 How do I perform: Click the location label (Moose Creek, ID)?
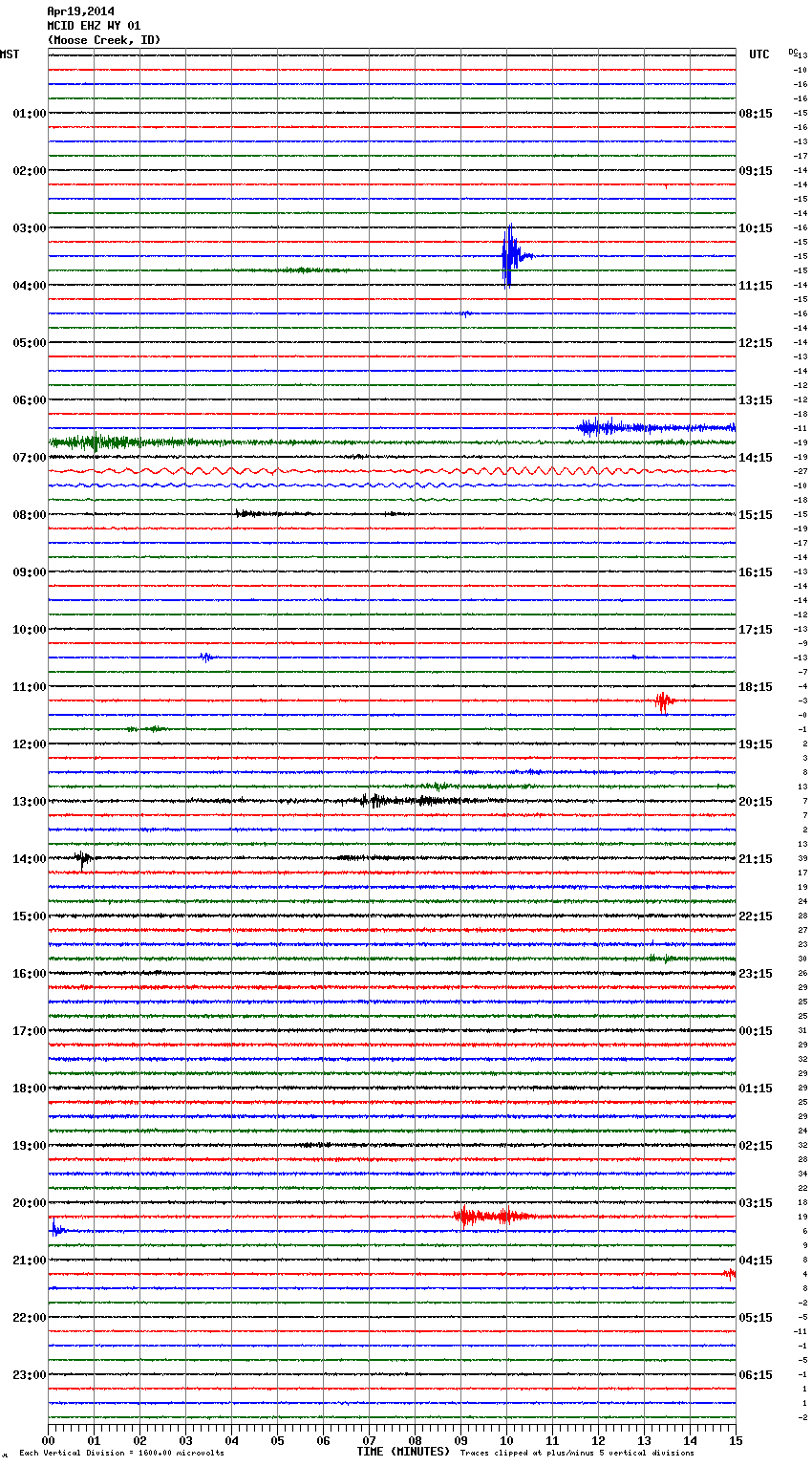pyautogui.click(x=104, y=40)
